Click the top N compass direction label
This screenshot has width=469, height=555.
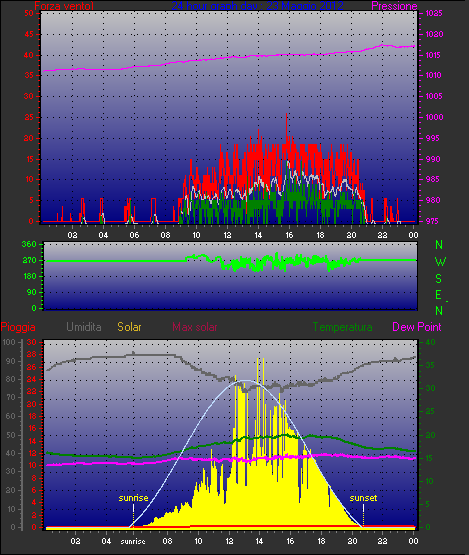[439, 245]
